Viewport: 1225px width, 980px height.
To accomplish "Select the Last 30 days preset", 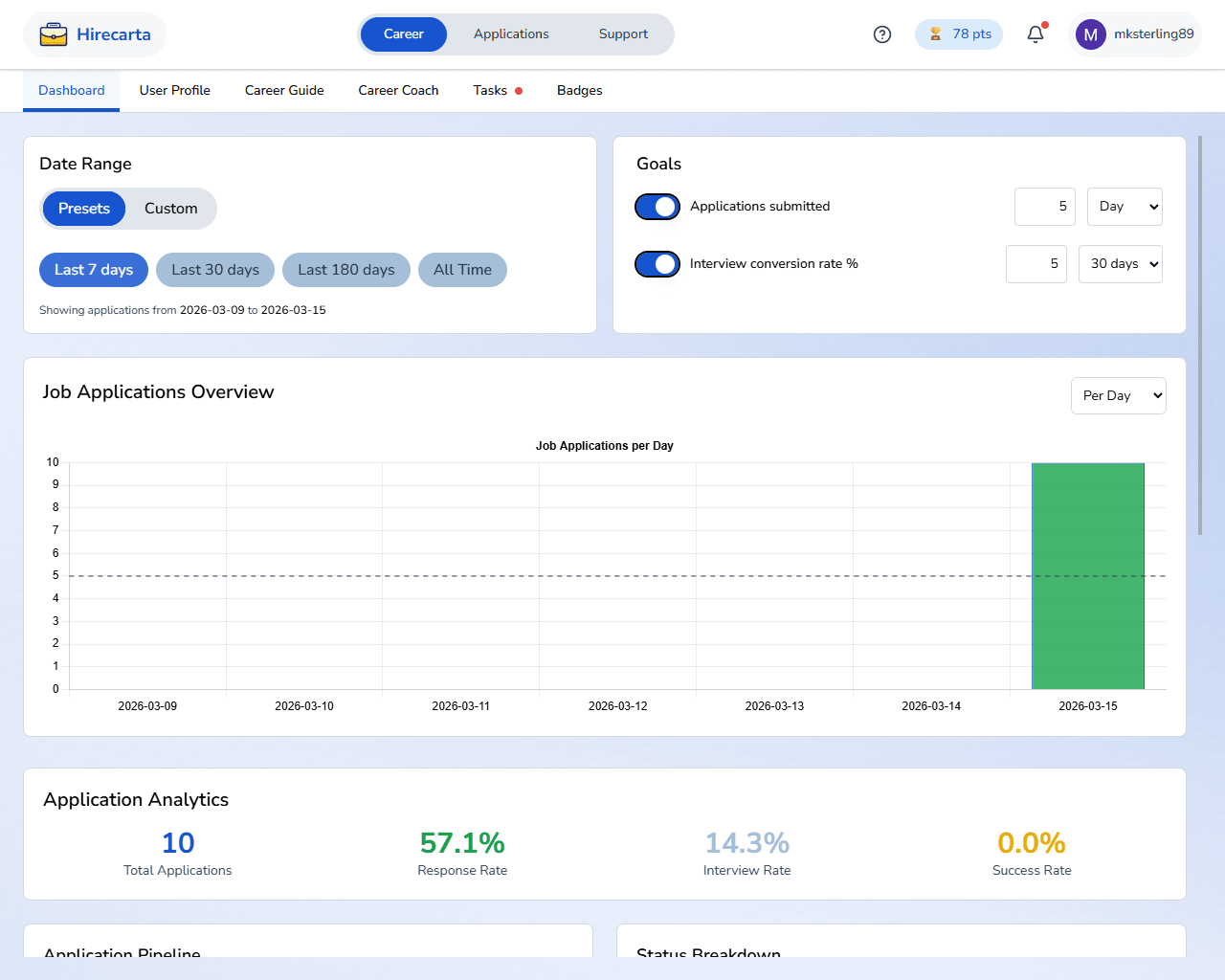I will [x=215, y=270].
